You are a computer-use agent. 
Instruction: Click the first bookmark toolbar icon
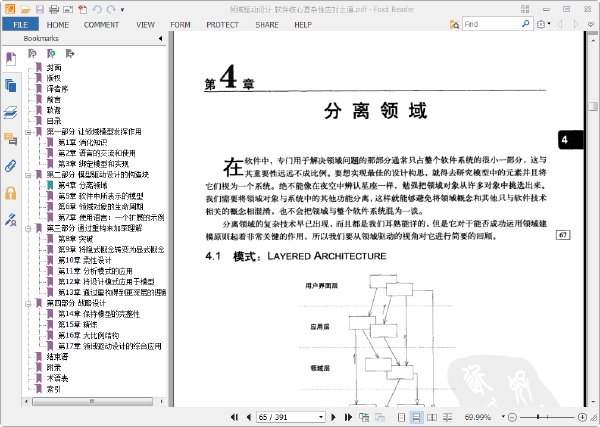pyautogui.click(x=32, y=54)
